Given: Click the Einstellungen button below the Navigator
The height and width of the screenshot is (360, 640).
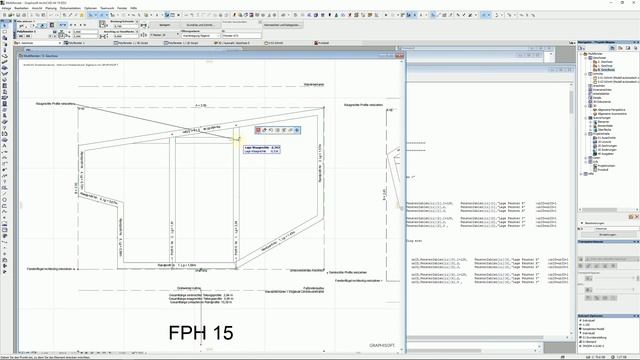Looking at the screenshot, I should 607,235.
